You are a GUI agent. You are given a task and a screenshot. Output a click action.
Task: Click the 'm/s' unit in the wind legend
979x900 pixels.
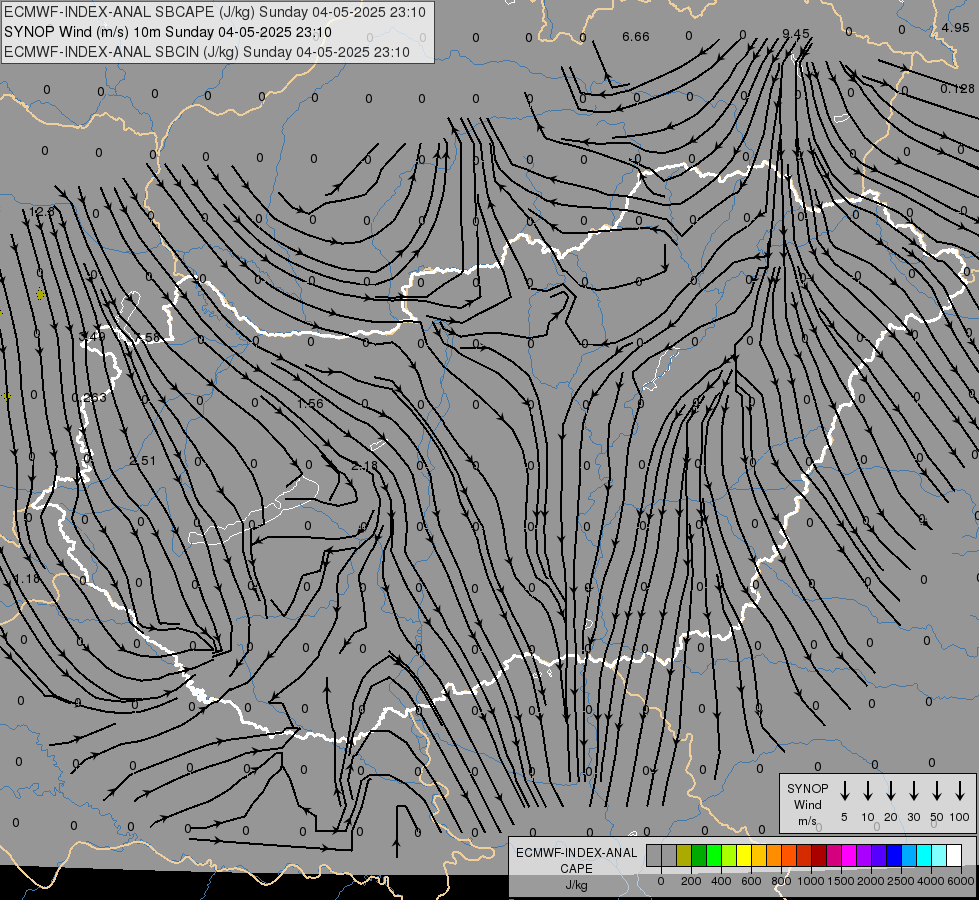point(807,821)
